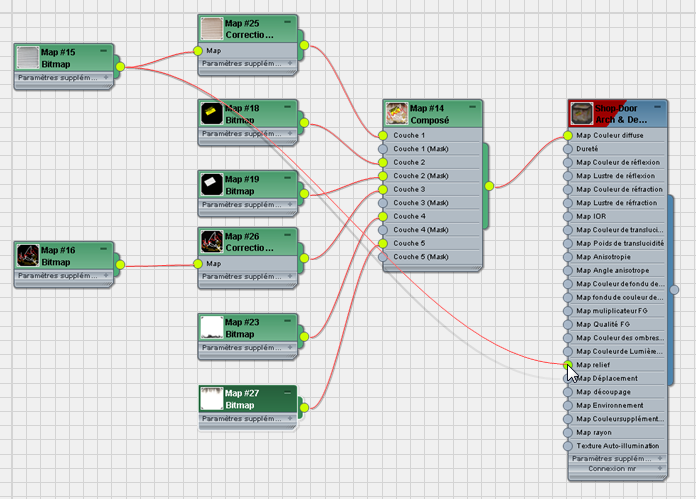
Task: Click the Map #27 output socket
Action: 304,408
